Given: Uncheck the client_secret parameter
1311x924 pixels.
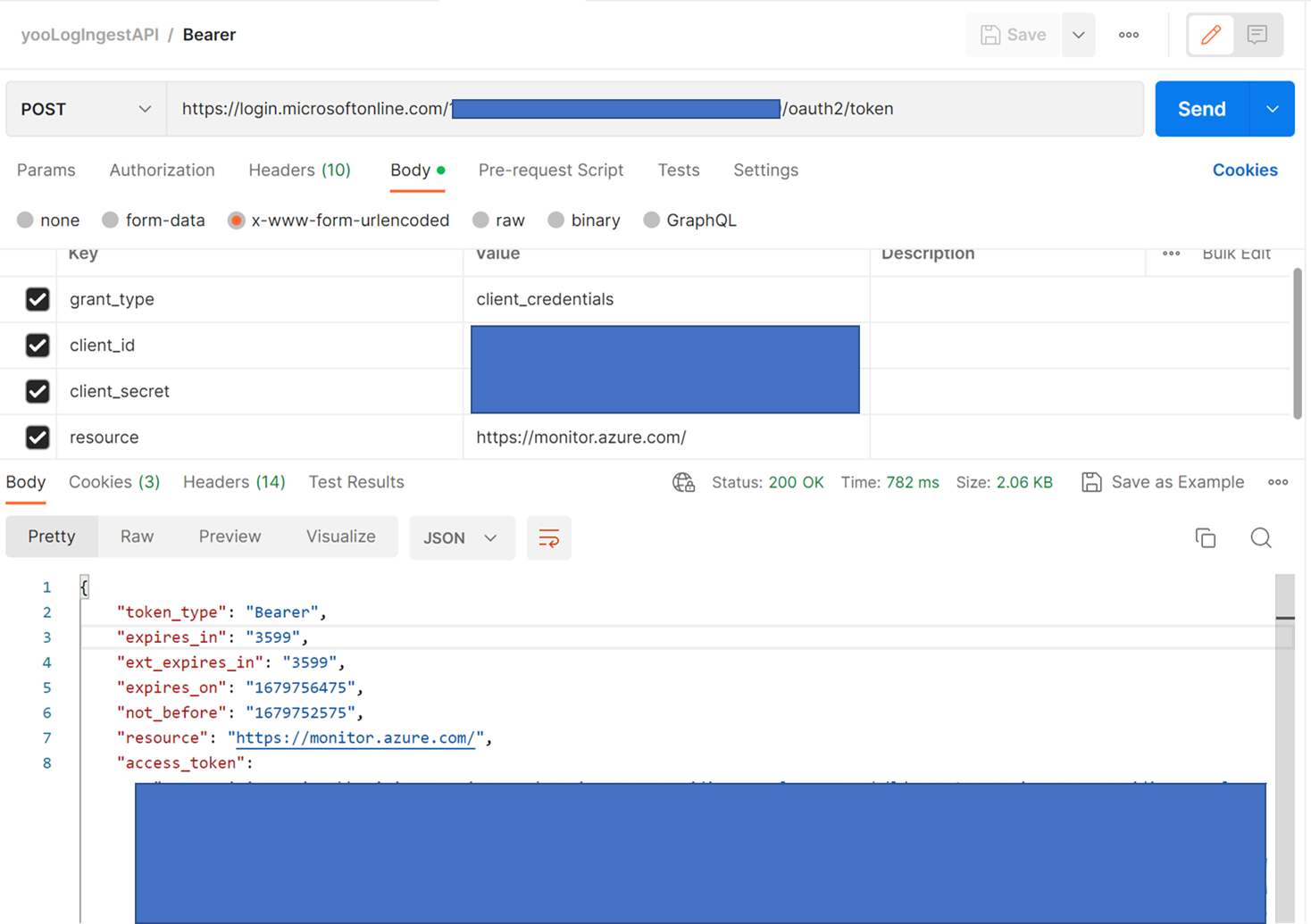Looking at the screenshot, I should [38, 391].
